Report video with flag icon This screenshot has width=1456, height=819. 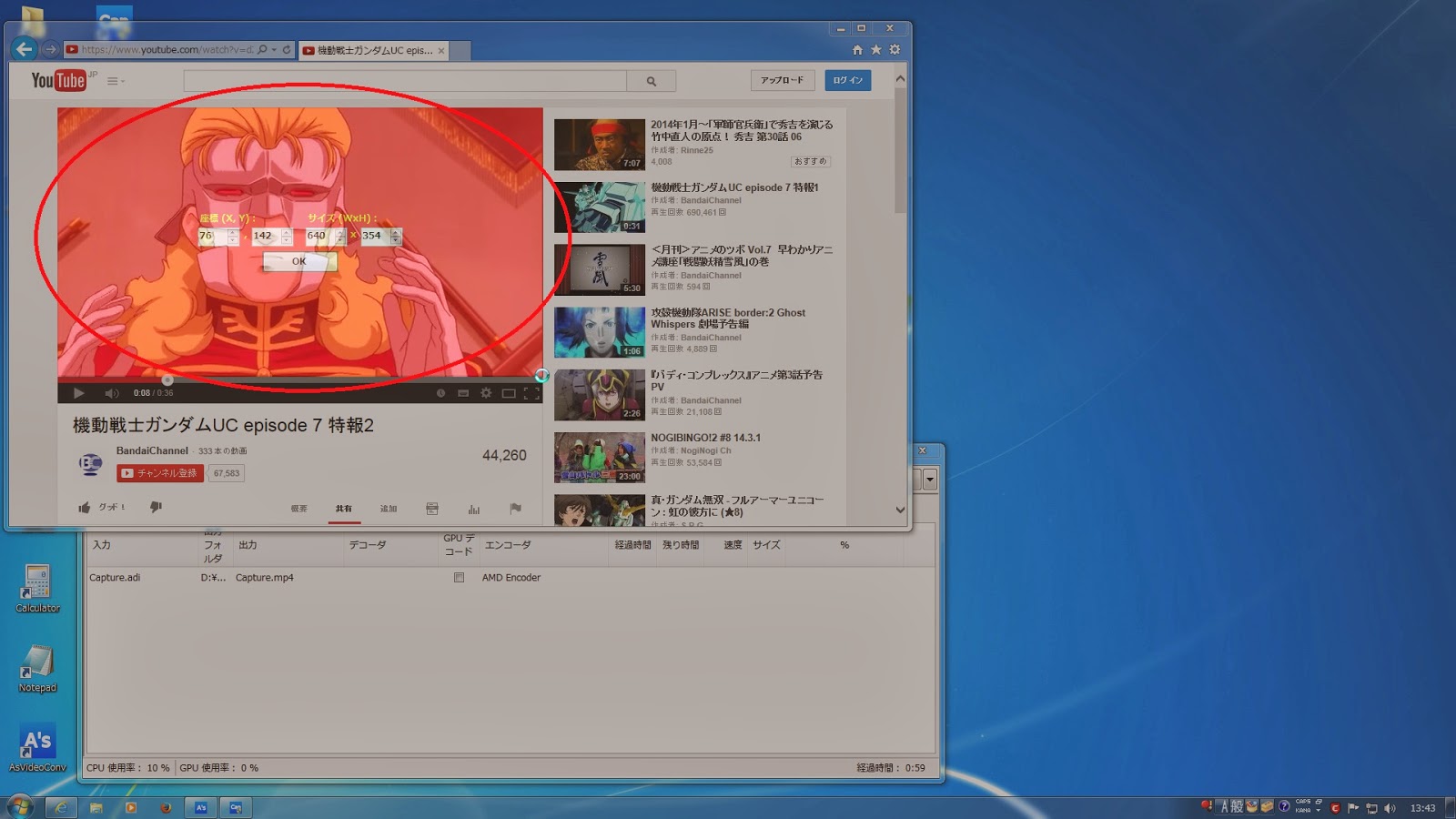(x=516, y=509)
